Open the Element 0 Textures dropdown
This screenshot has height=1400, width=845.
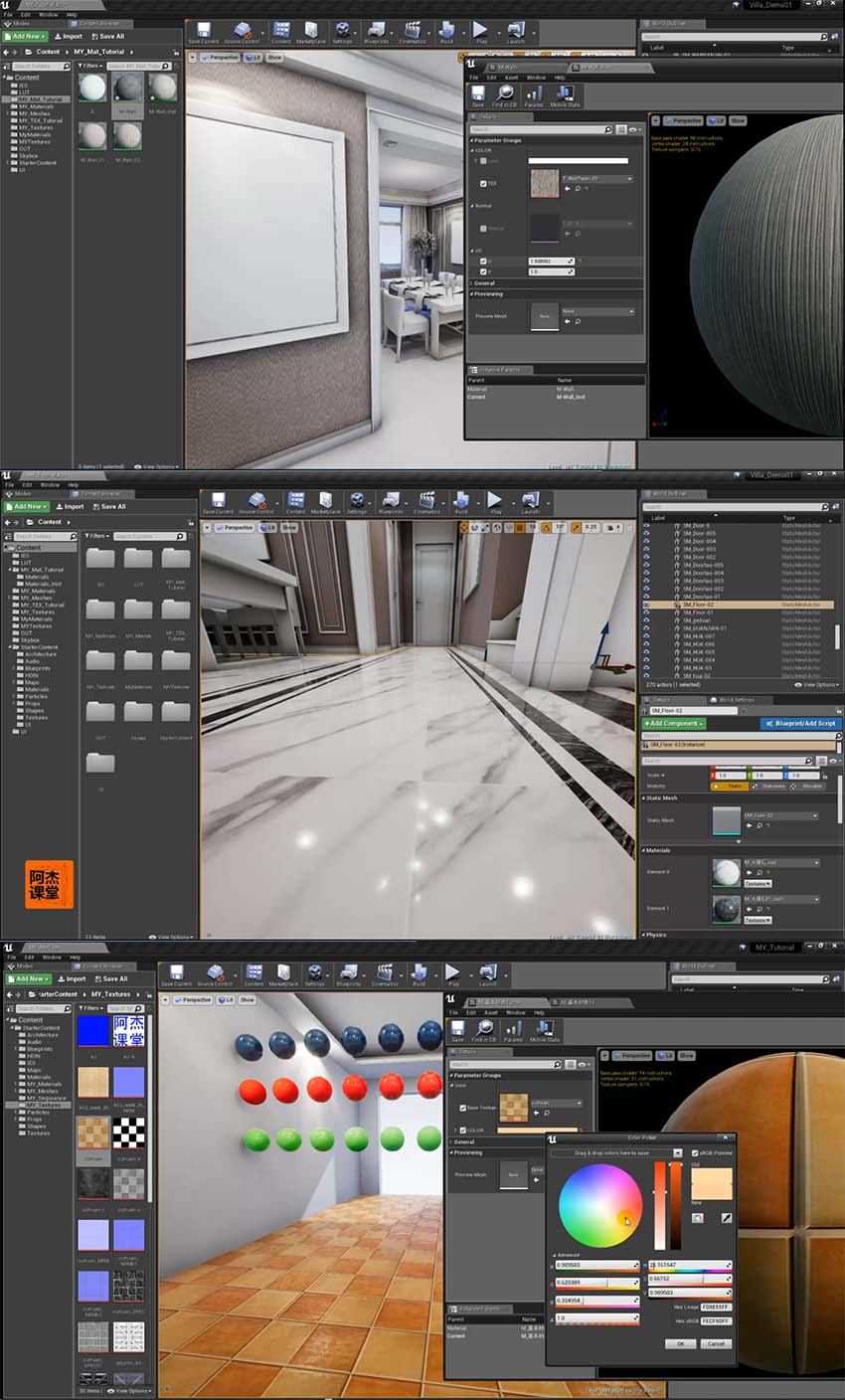point(758,883)
